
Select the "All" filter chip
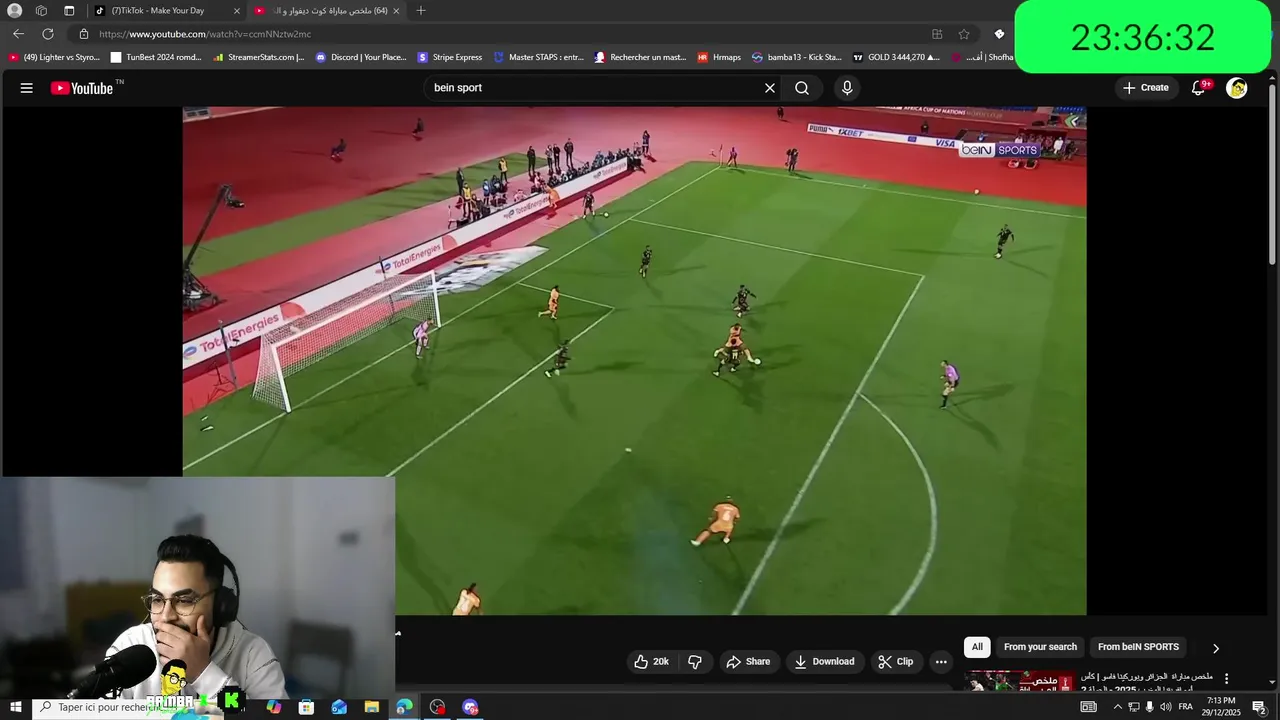[x=977, y=647]
